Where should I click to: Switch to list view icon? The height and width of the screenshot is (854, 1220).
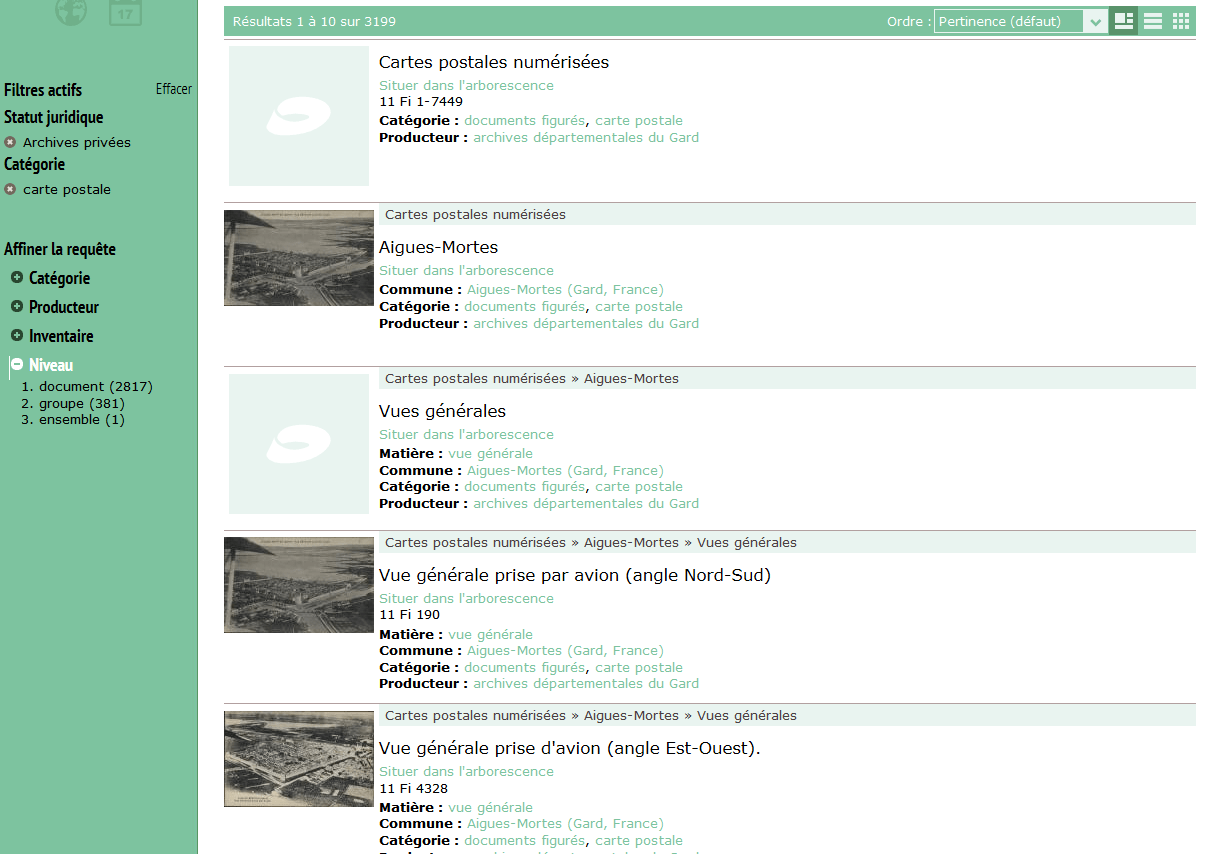tap(1153, 21)
